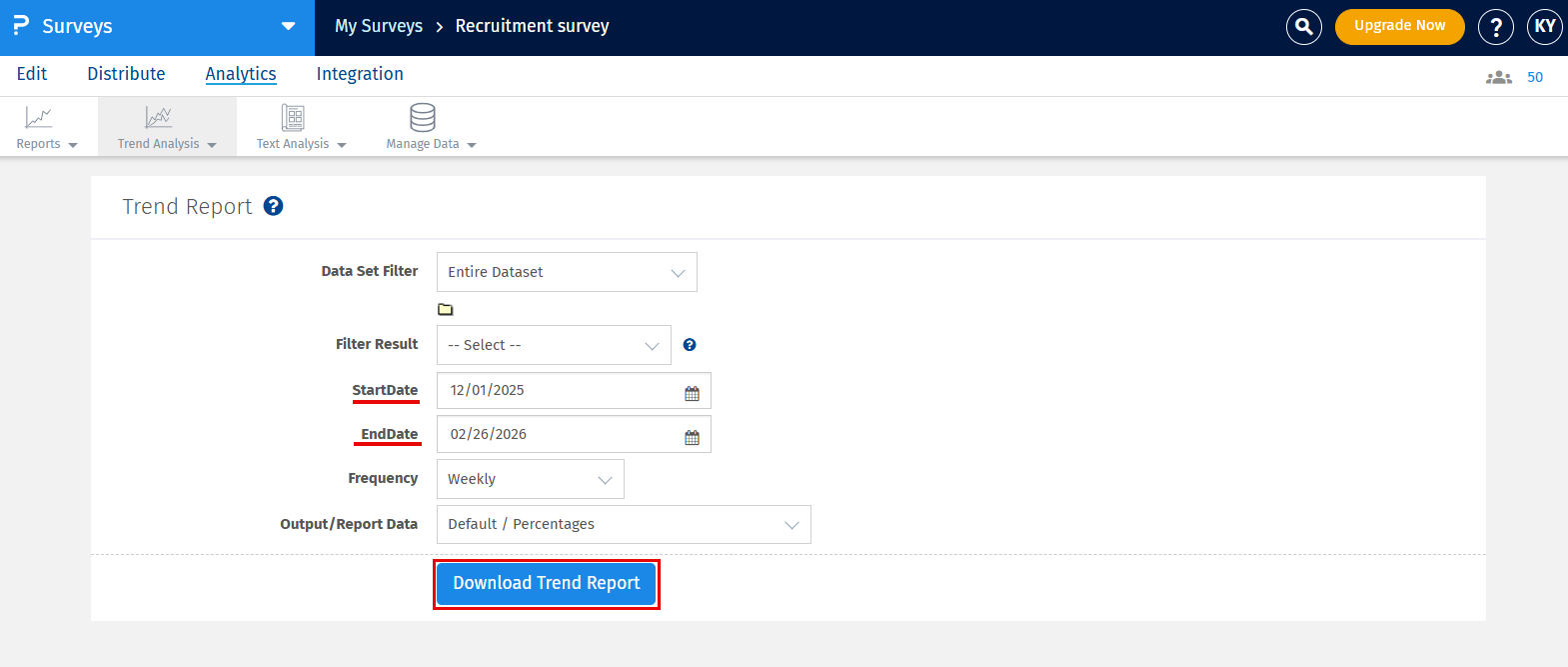1568x667 pixels.
Task: Click the Data Set Filter label
Action: [x=370, y=271]
